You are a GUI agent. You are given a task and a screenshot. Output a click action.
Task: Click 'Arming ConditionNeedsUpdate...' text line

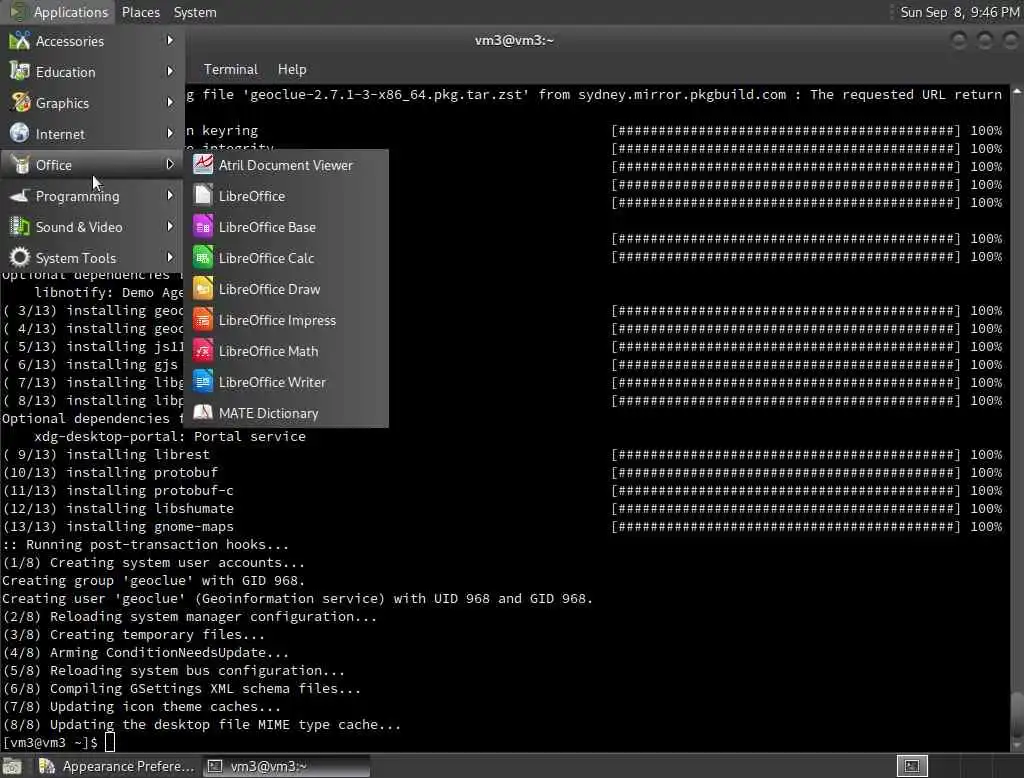coord(146,653)
